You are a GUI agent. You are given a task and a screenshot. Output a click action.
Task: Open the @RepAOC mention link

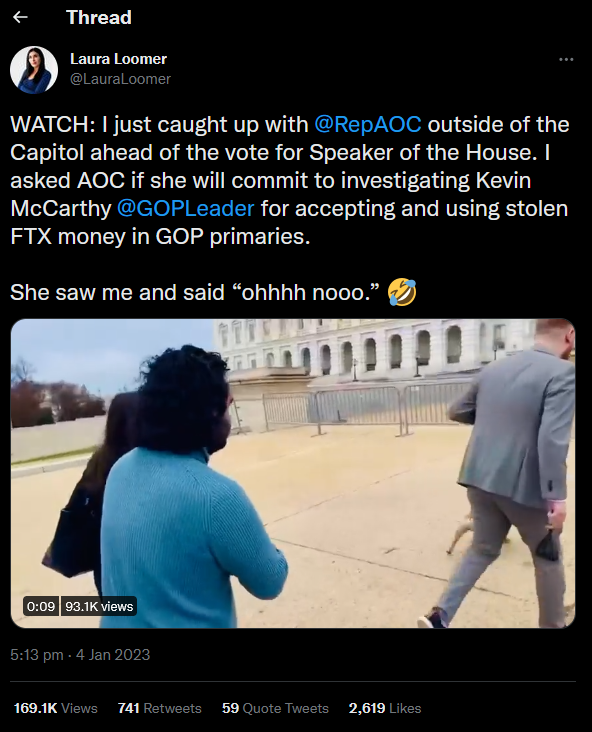368,124
